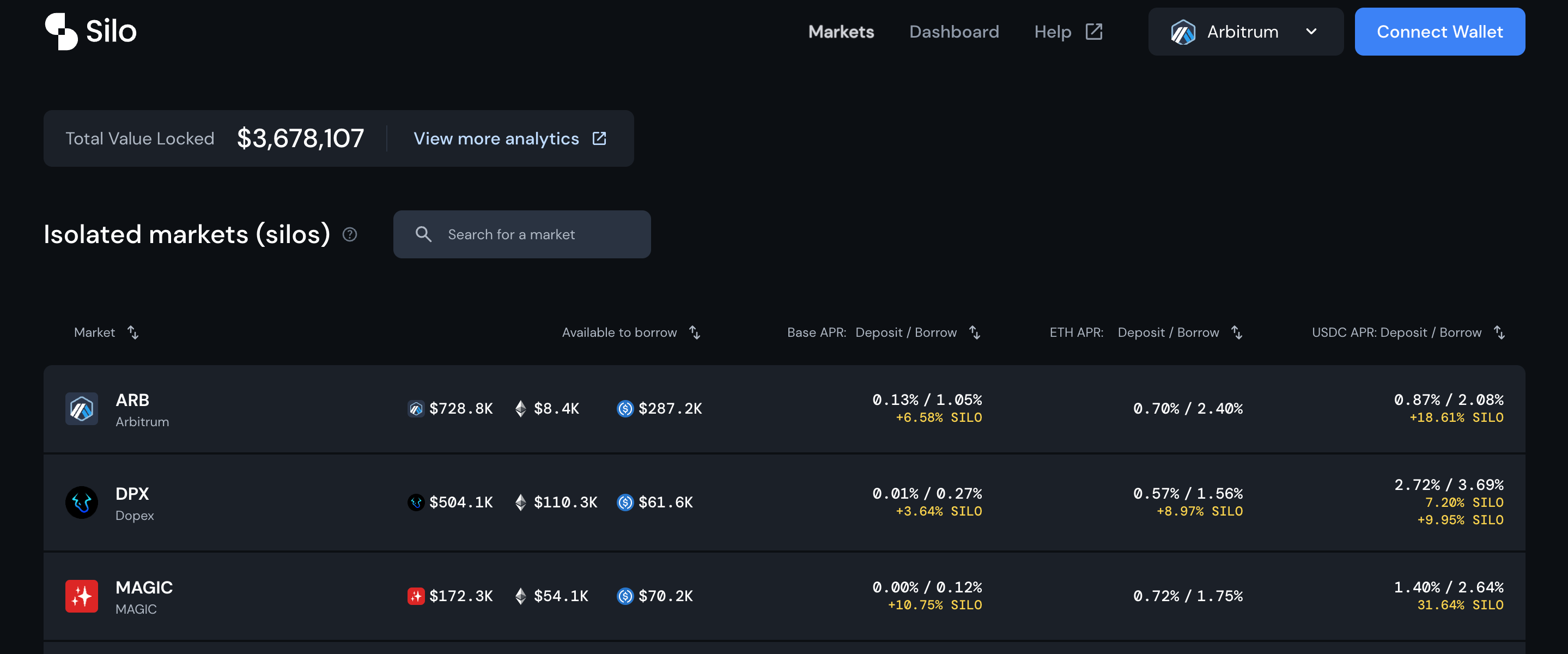
Task: Open the Markets navigation tab
Action: pos(841,32)
